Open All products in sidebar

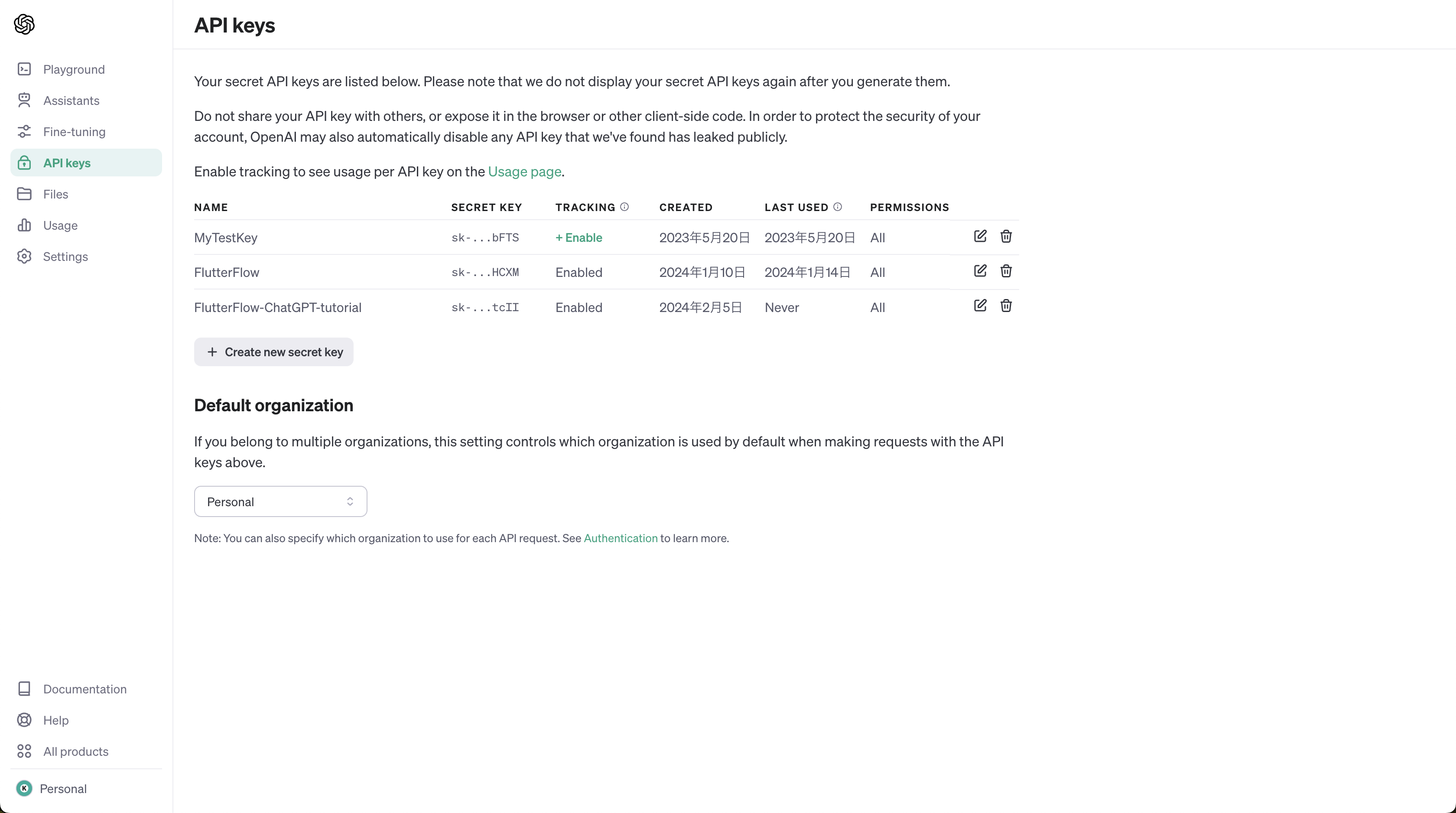75,751
